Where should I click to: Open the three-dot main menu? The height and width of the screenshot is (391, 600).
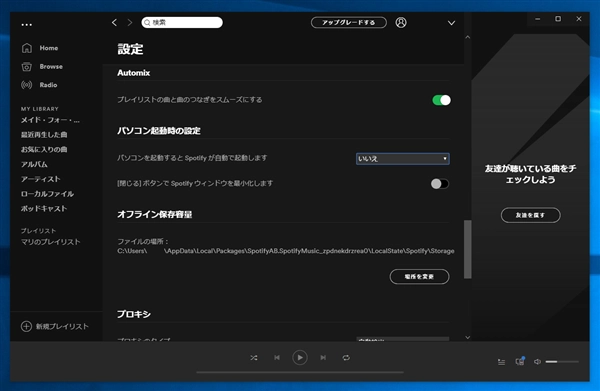[26, 24]
